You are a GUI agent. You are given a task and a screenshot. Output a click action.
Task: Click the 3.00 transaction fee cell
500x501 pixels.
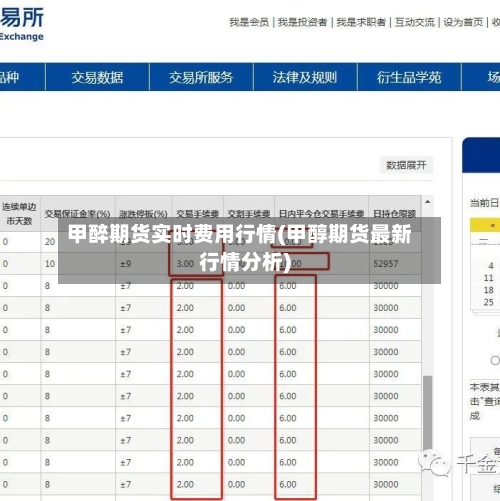(x=198, y=264)
